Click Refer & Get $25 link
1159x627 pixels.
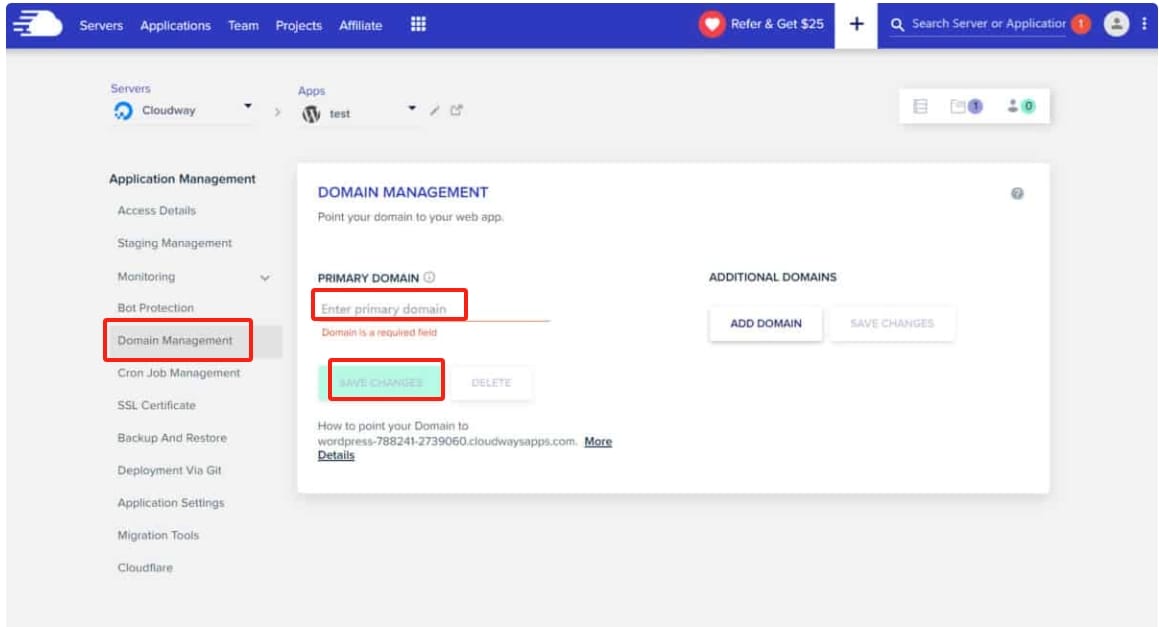(777, 24)
